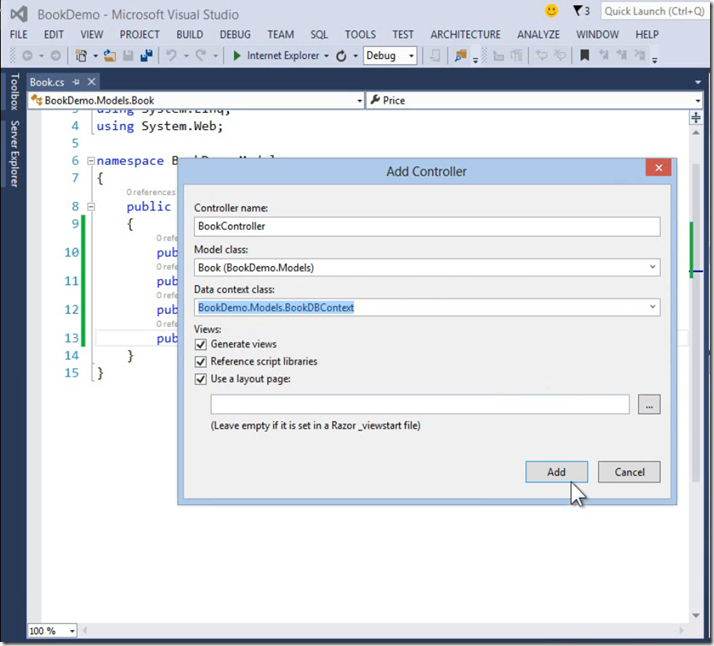
Task: Click the Quick Launch search box
Action: coord(654,11)
